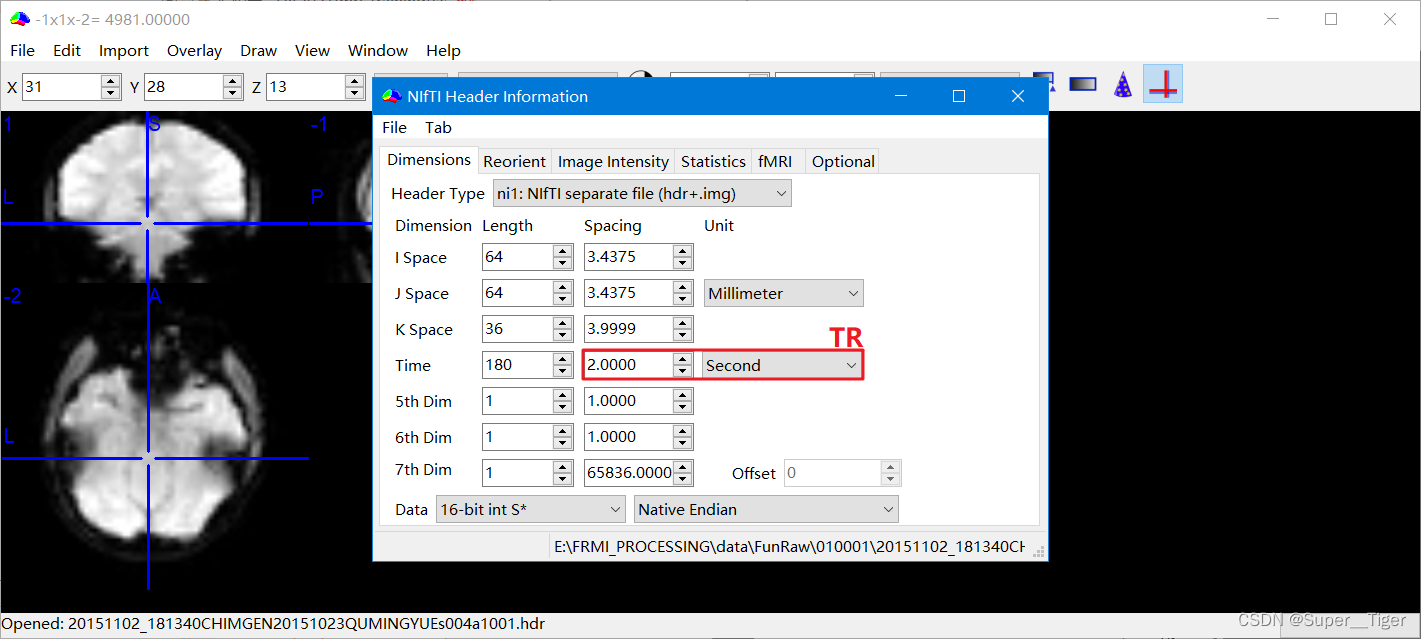The image size is (1421, 639).
Task: Click the I Space spacing field 3.4375
Action: coord(628,257)
